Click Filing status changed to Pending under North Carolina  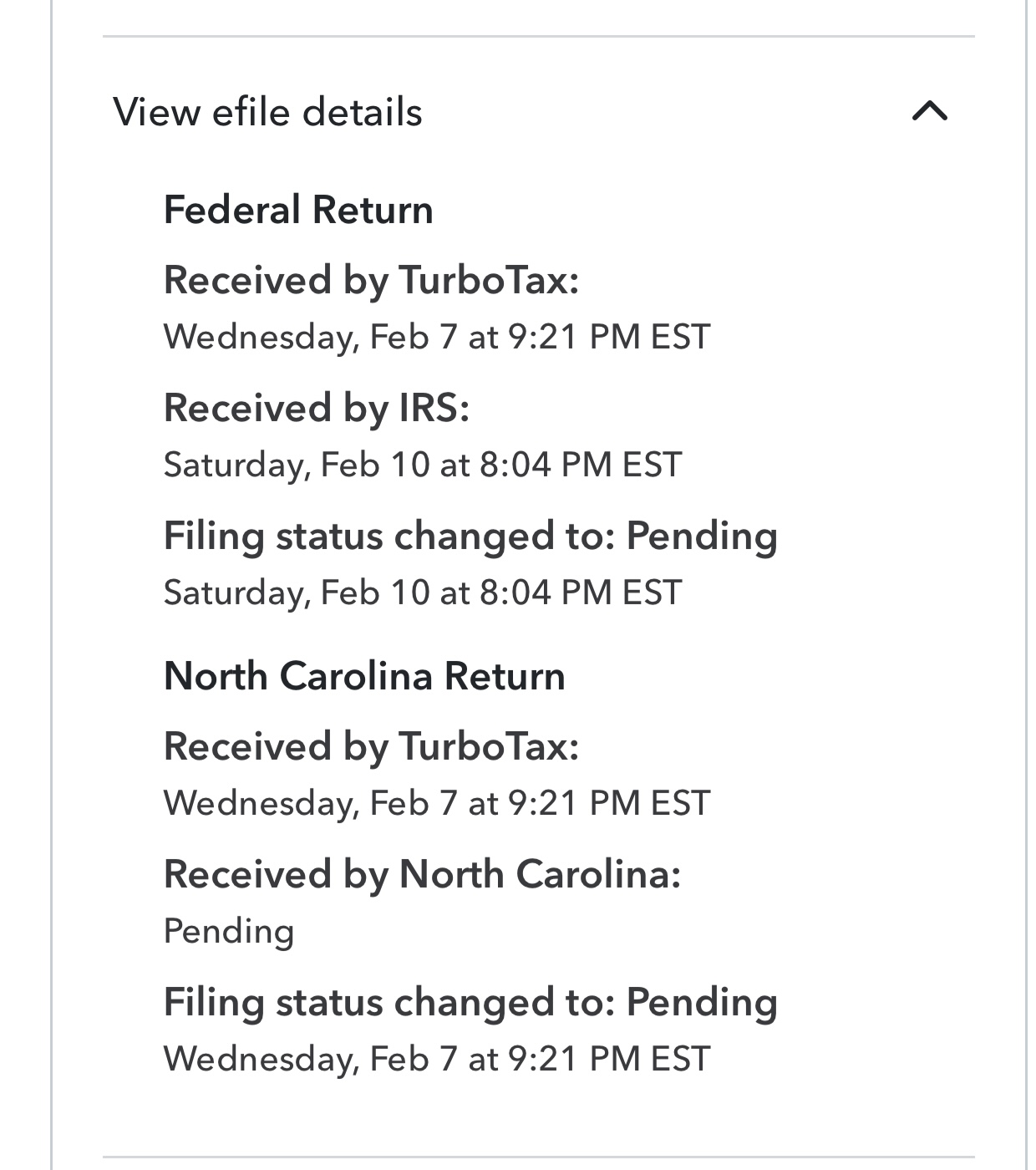[x=470, y=1000]
